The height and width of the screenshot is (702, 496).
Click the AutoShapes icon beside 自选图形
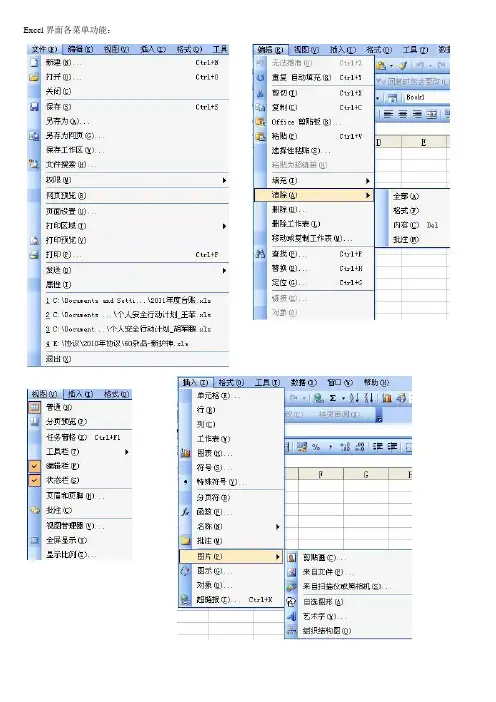tap(291, 602)
